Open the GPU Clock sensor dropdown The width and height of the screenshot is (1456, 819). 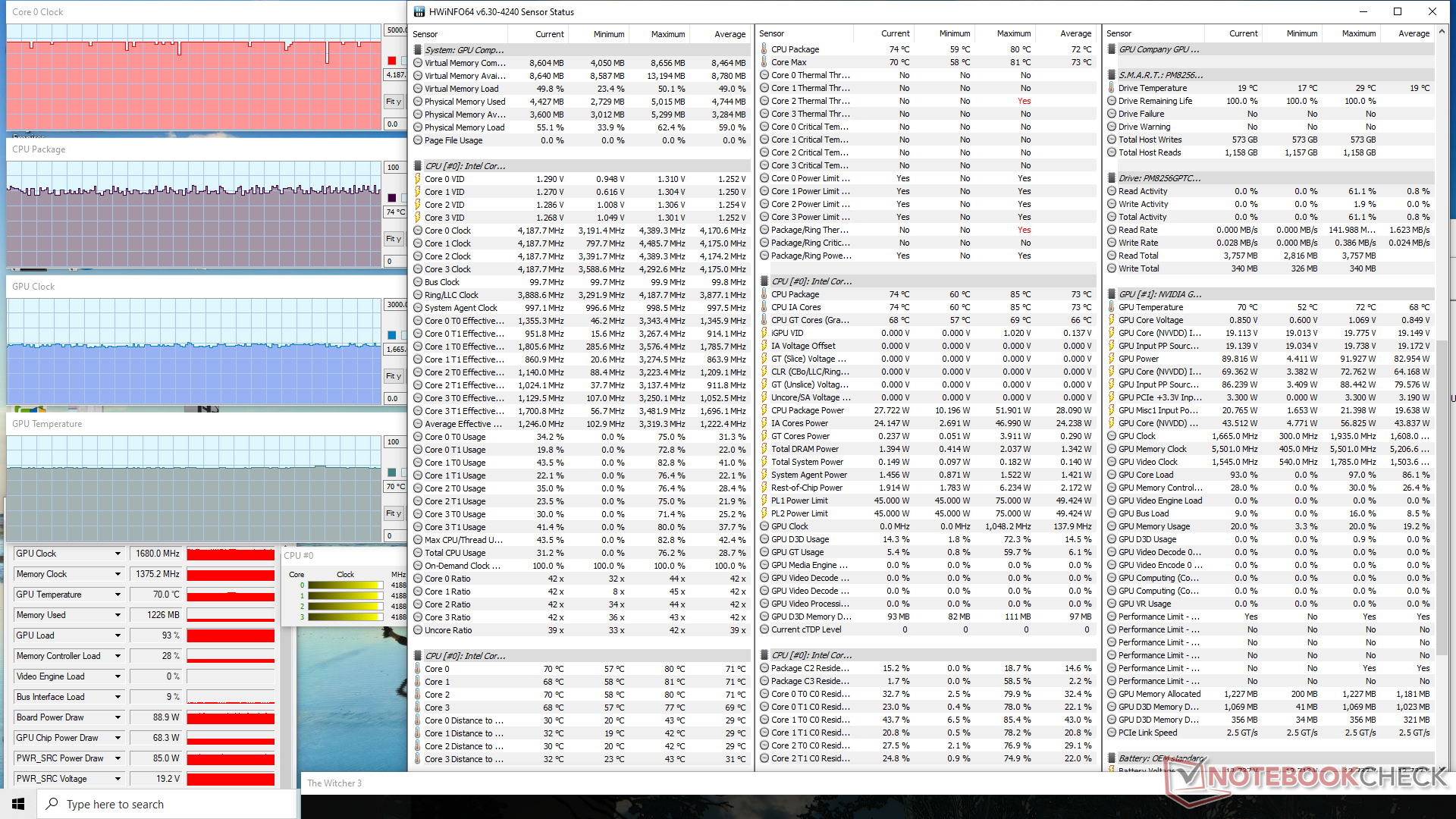(x=118, y=554)
